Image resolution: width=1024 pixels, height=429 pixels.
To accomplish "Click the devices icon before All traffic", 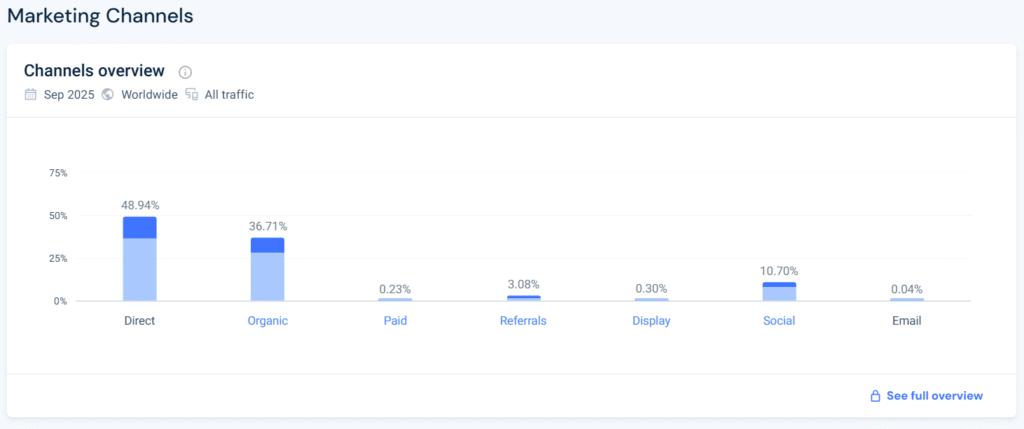I will coord(191,95).
